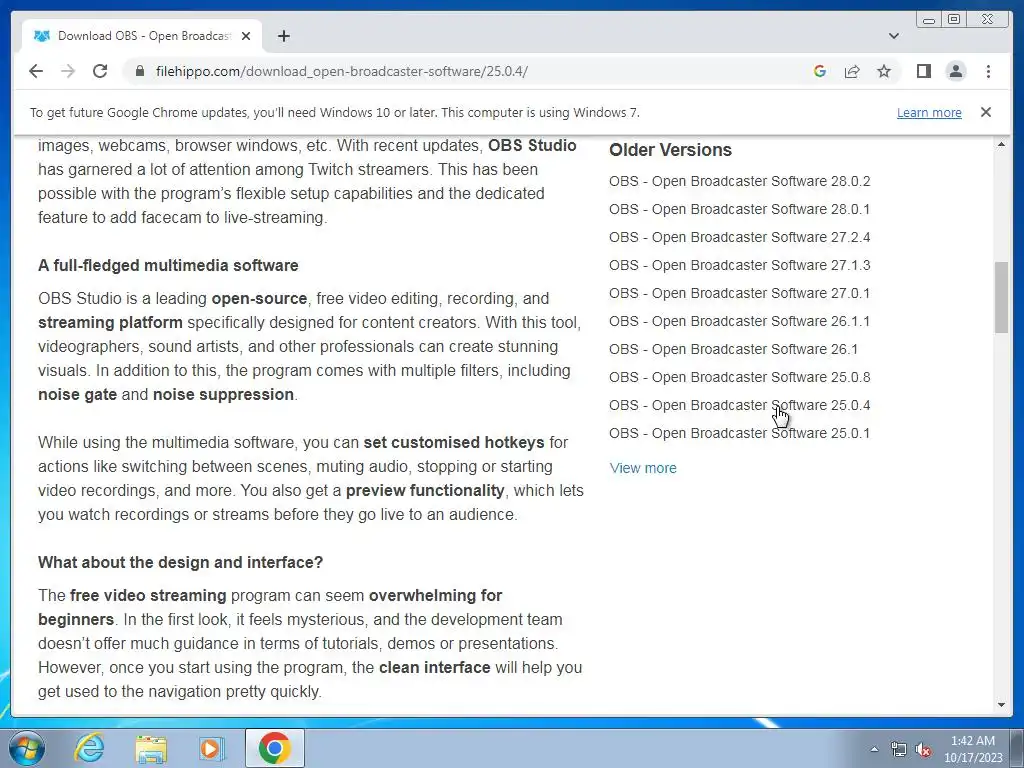This screenshot has width=1024, height=768.
Task: Reload the current page
Action: tap(100, 71)
